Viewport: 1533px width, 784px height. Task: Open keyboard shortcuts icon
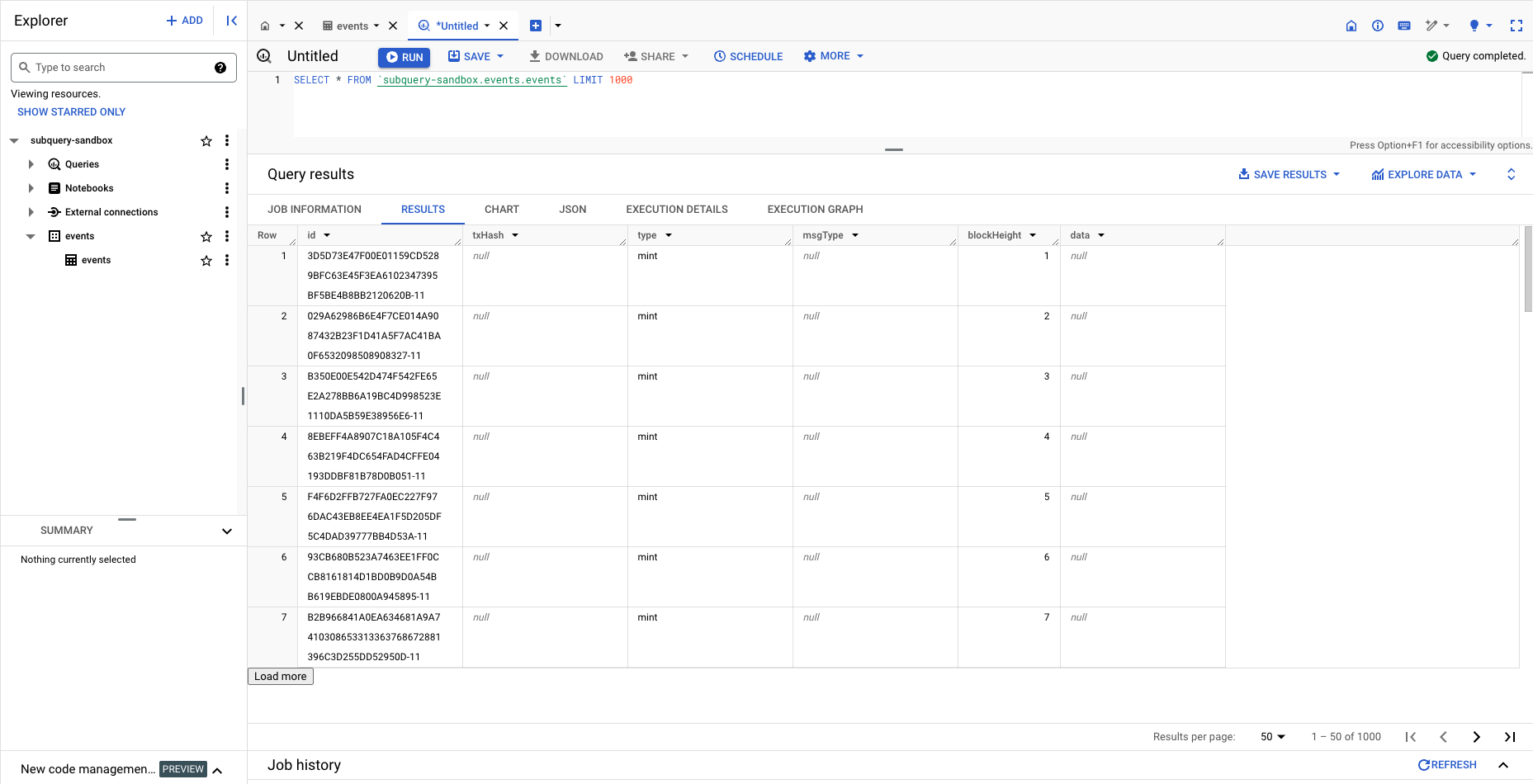(x=1404, y=26)
